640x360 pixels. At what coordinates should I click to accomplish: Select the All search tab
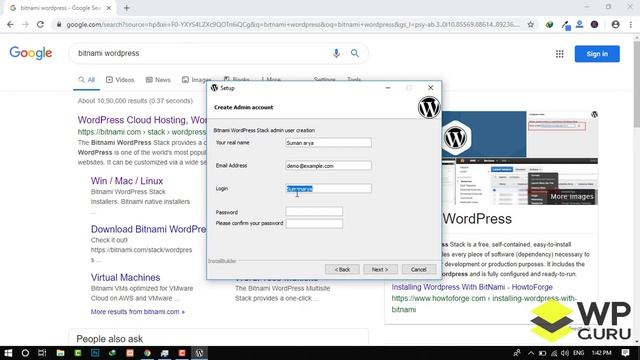[x=87, y=80]
